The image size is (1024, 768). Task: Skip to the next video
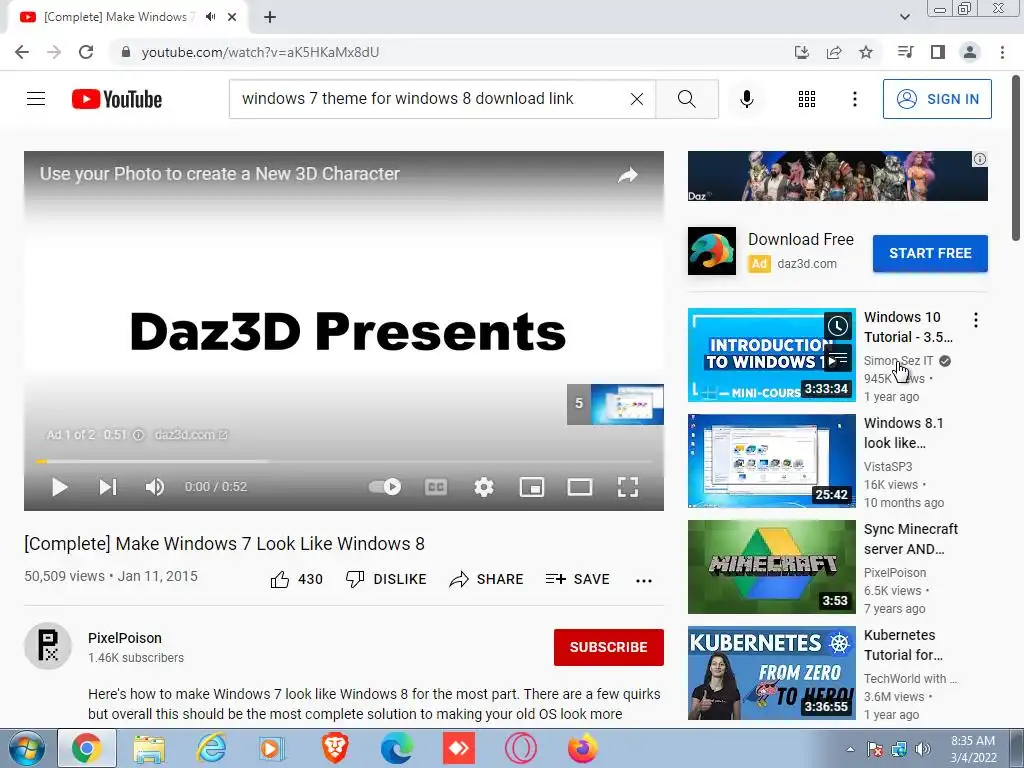tap(108, 487)
